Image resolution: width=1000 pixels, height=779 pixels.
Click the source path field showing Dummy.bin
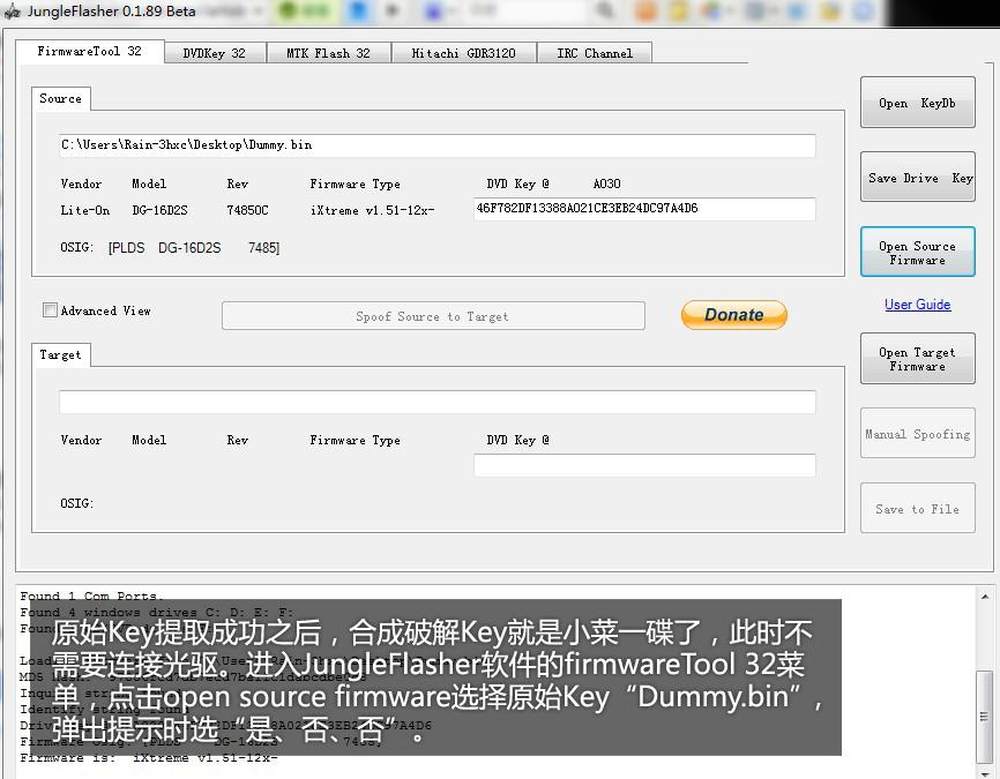pos(437,145)
